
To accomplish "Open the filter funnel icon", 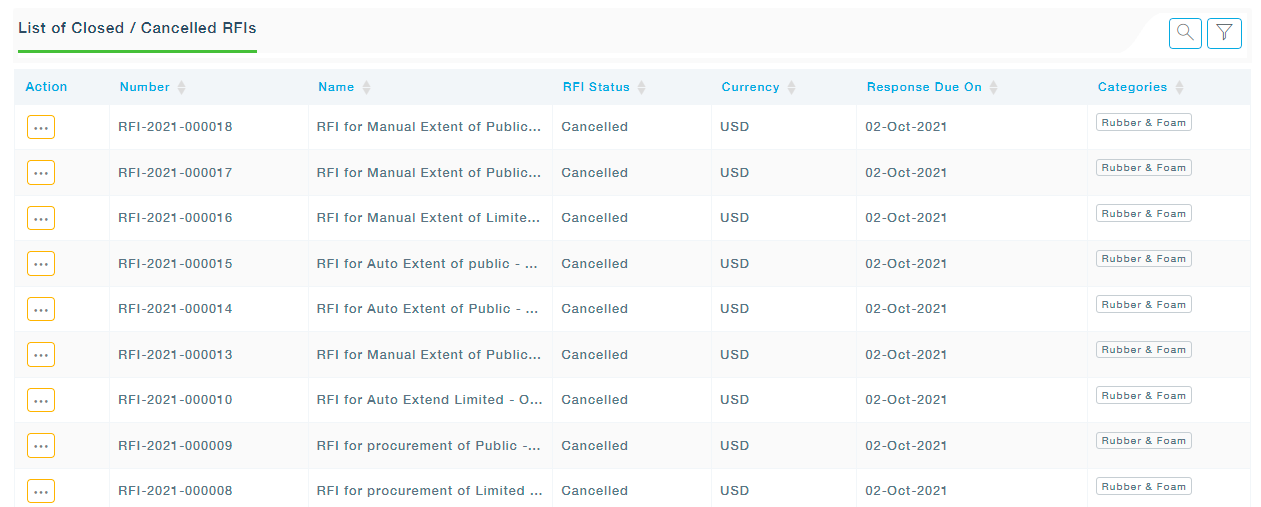I will [x=1224, y=33].
